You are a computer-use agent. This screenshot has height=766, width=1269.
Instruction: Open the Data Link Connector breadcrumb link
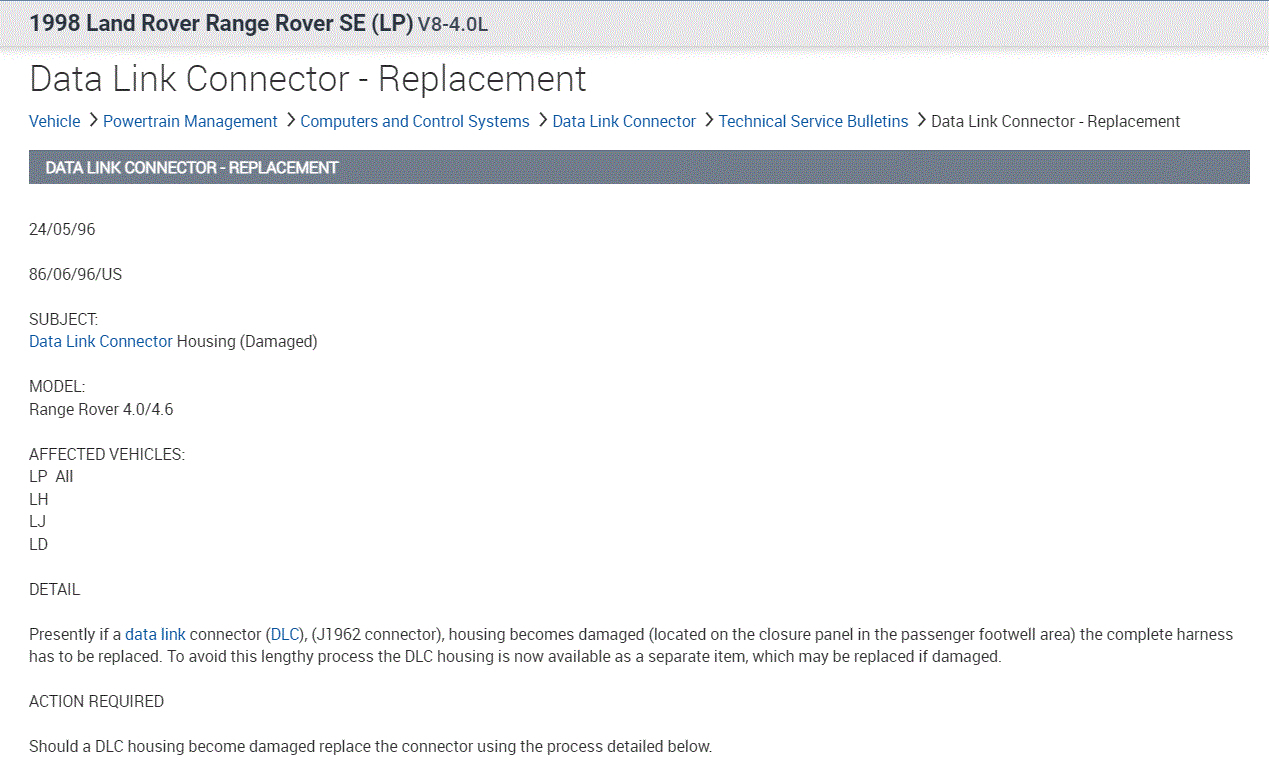click(x=623, y=121)
